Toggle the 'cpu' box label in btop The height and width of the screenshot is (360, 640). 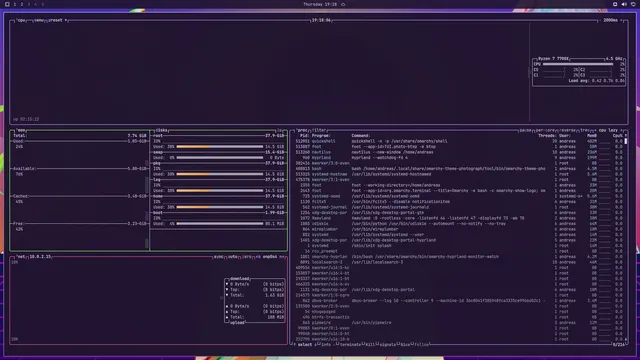[21, 20]
